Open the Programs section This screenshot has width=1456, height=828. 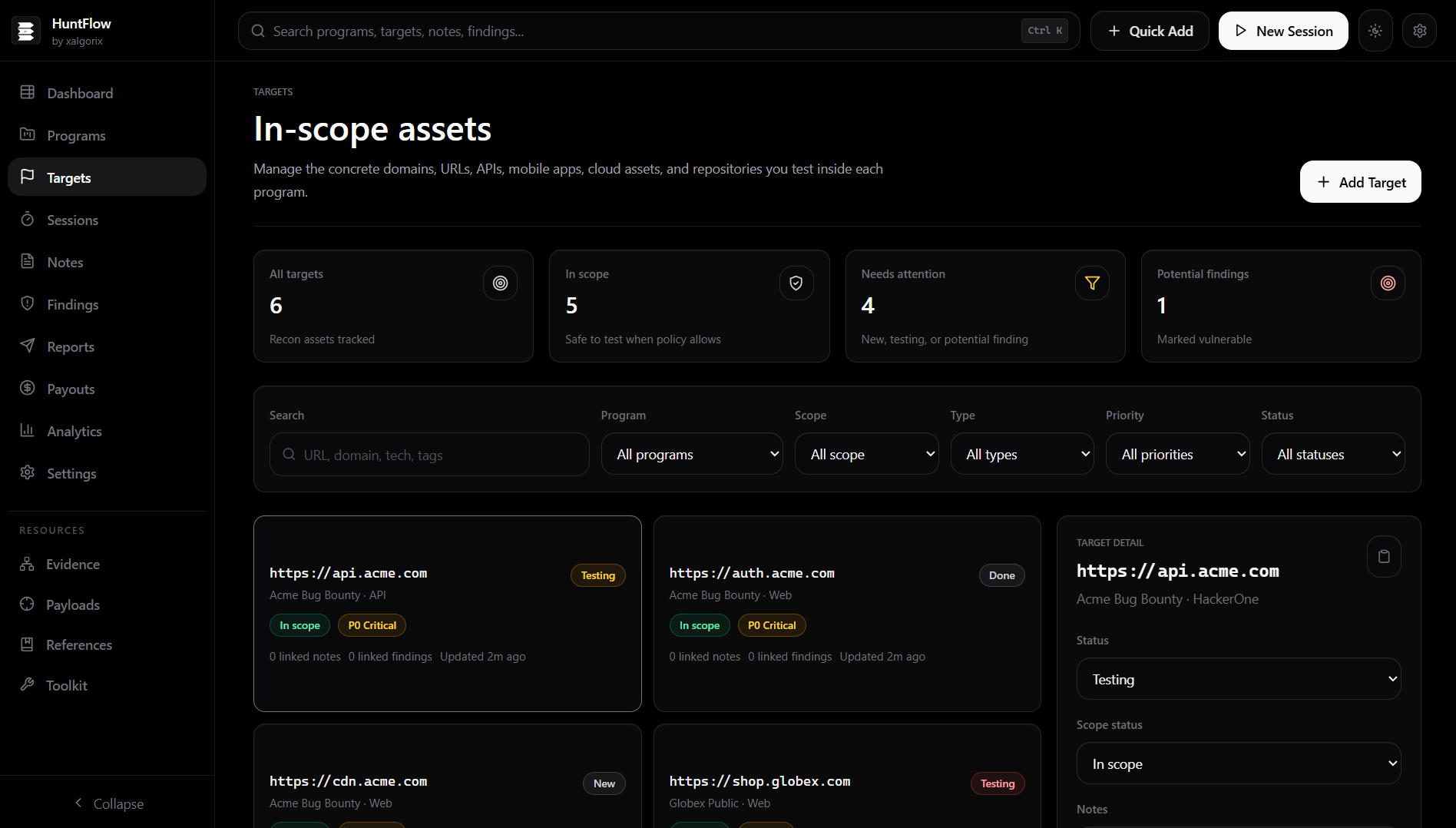tap(107, 135)
